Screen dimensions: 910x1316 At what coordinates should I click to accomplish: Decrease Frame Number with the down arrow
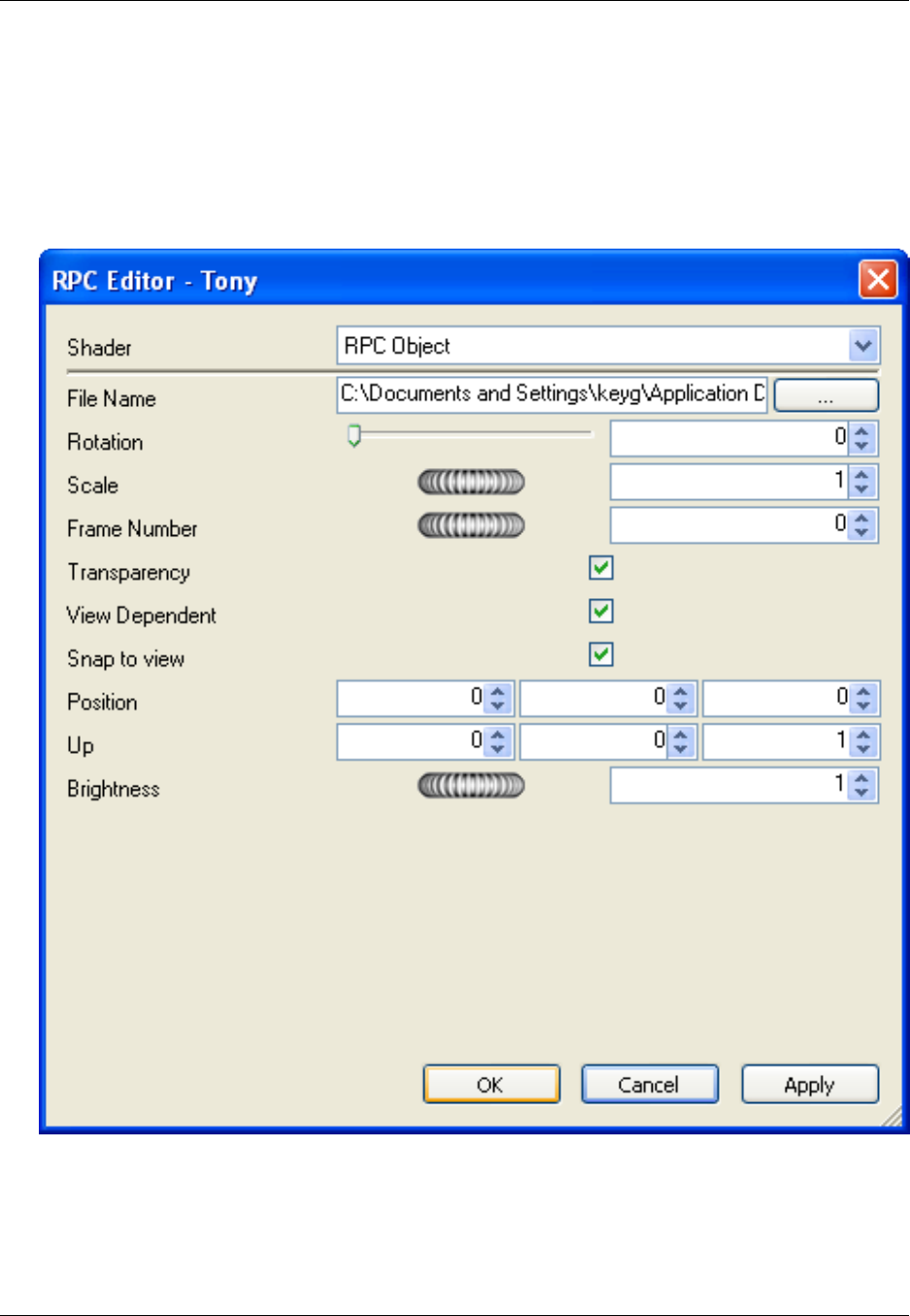(x=862, y=533)
